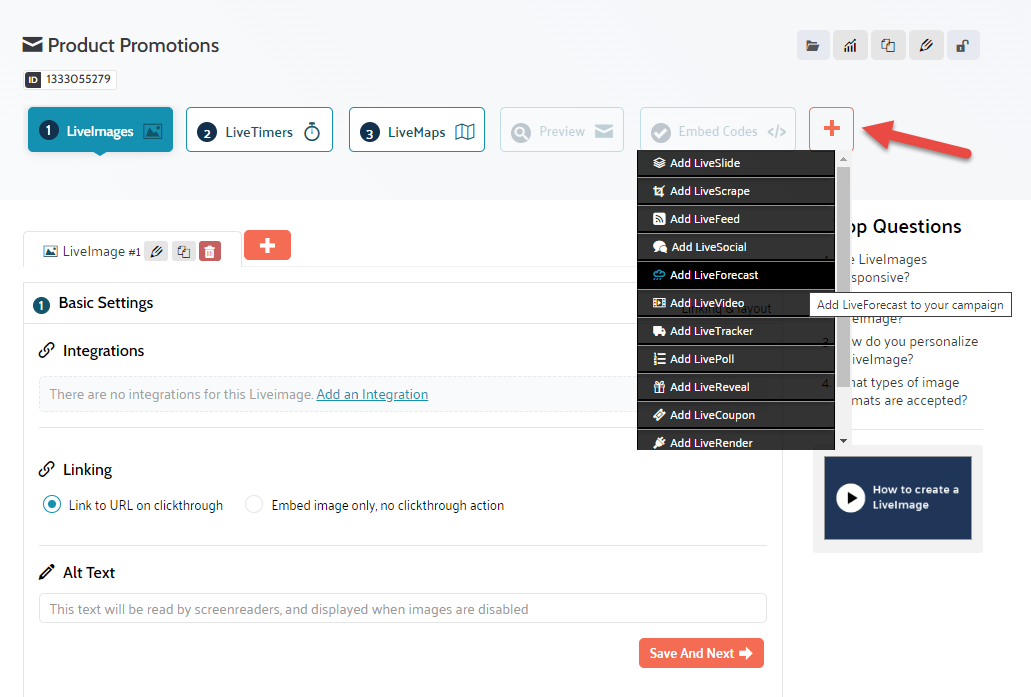
Task: Select Link to URL on clickthrough
Action: coord(53,505)
